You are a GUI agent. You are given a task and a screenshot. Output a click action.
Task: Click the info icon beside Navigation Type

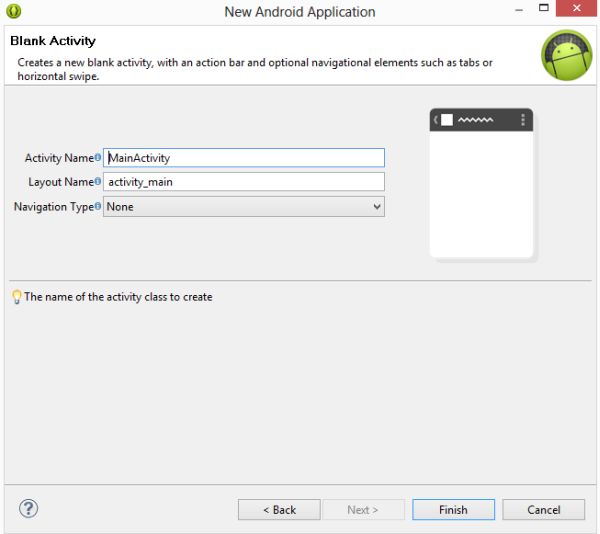click(98, 206)
